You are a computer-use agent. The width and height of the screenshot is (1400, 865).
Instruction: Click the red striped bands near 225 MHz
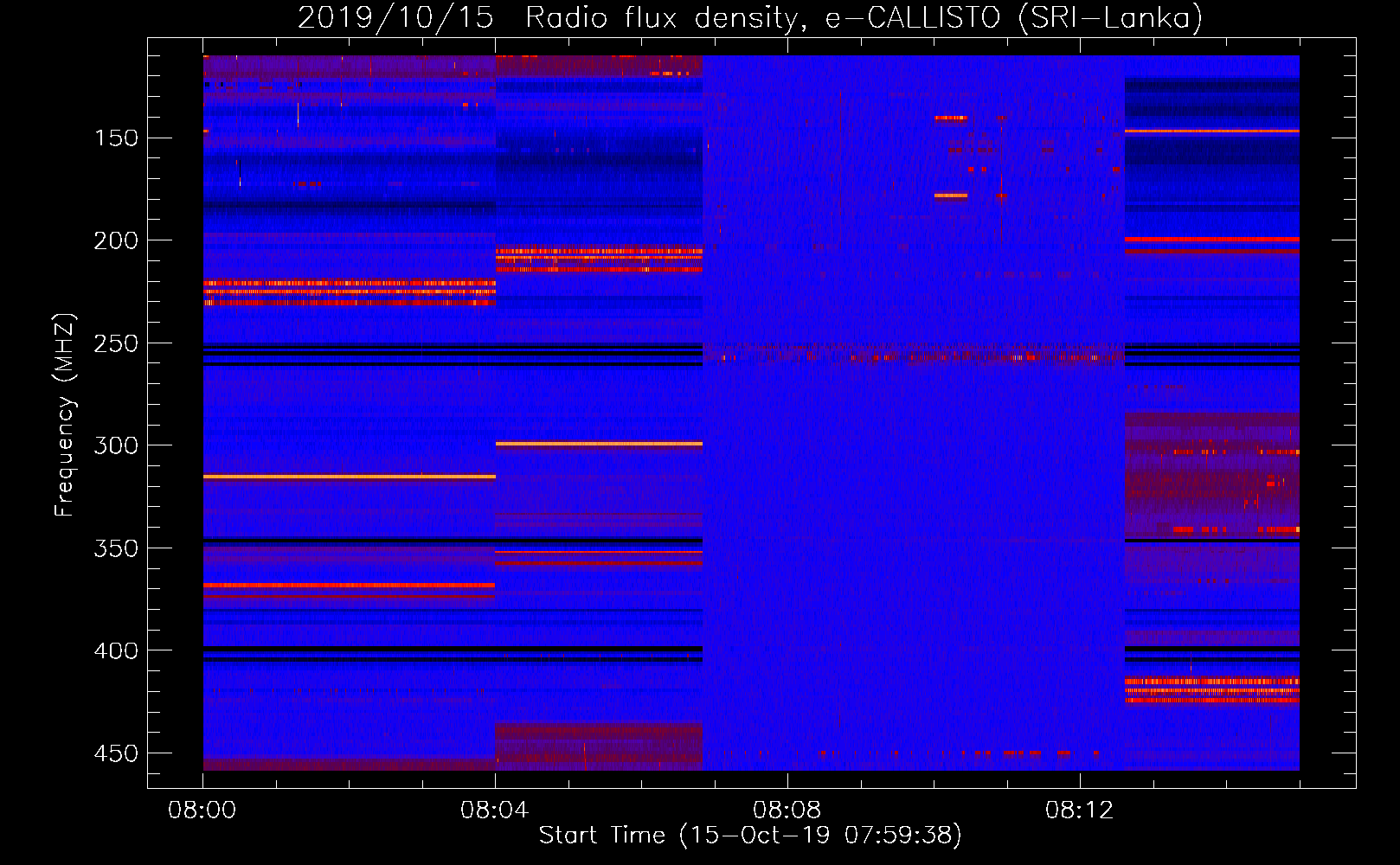[x=350, y=293]
